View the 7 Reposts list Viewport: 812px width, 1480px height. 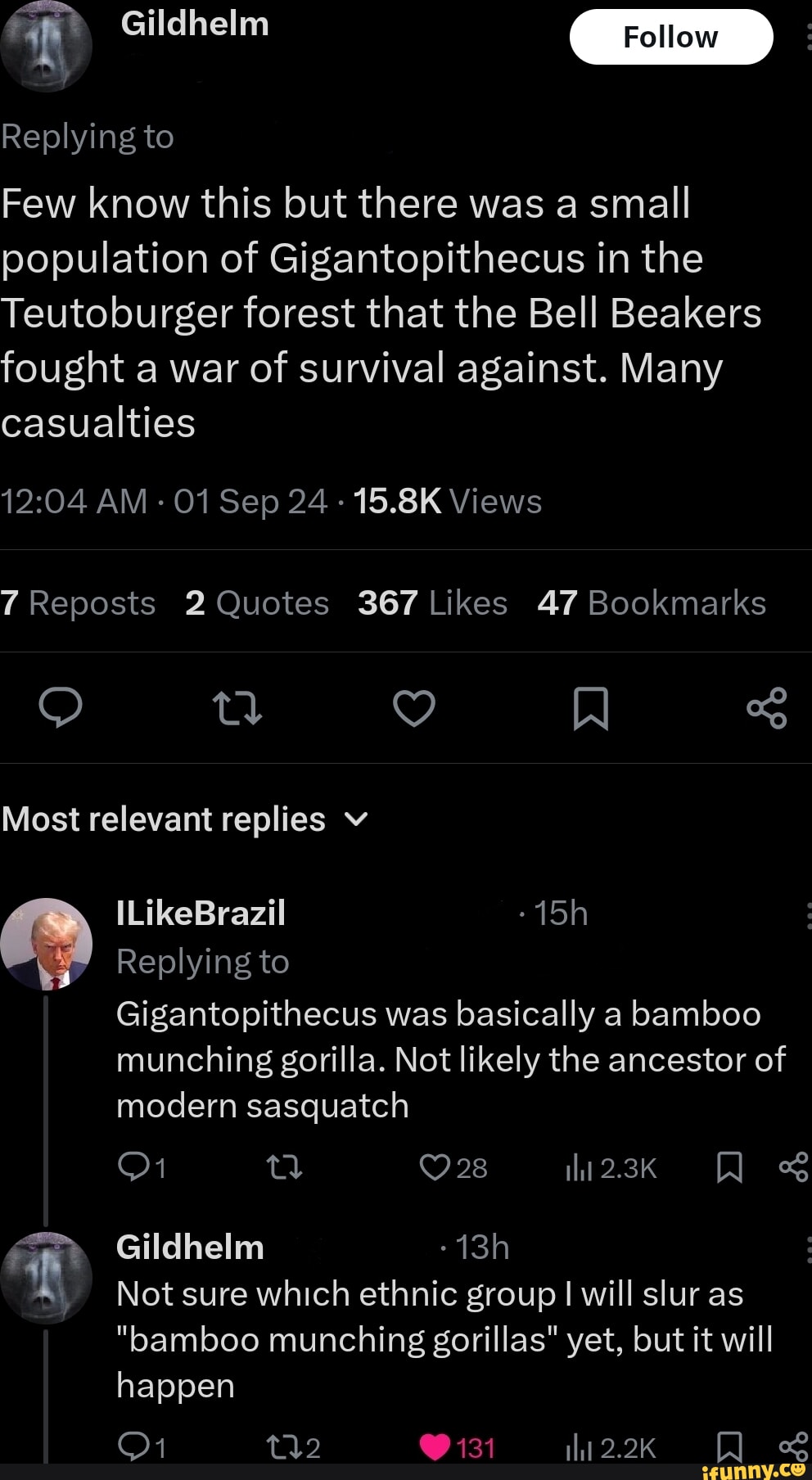(x=79, y=603)
